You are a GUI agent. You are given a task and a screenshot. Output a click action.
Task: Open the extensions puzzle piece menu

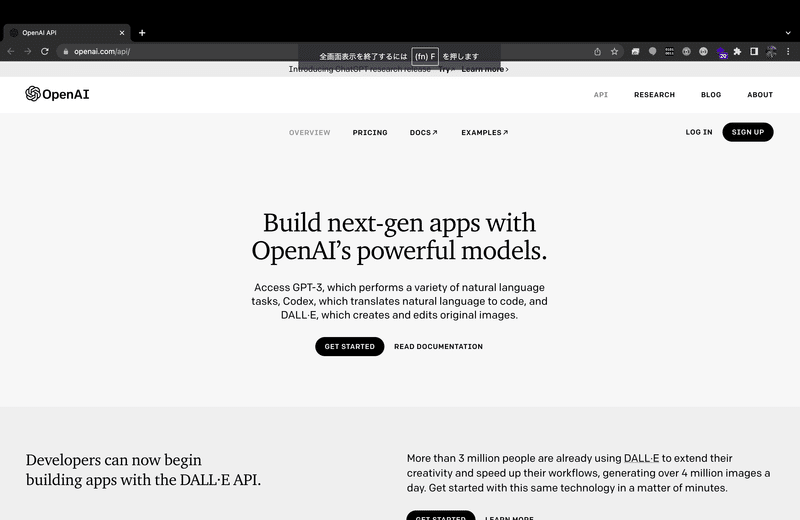coord(737,52)
